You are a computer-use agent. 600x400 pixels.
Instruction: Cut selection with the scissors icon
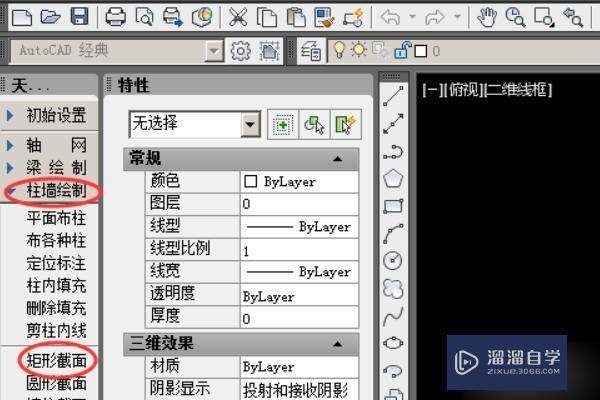[238, 17]
